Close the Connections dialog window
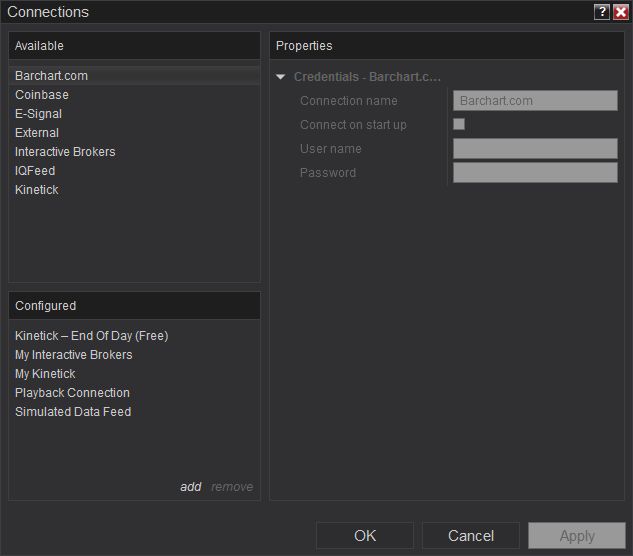This screenshot has height=556, width=633. tap(620, 12)
